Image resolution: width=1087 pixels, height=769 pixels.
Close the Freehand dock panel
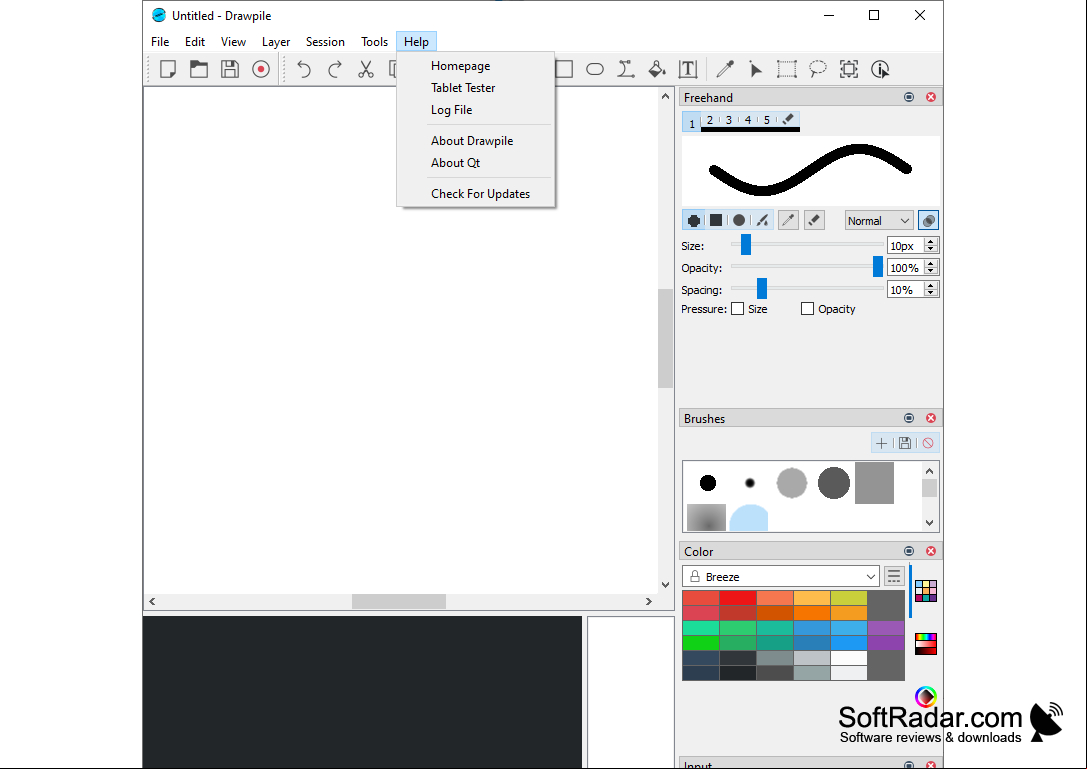pyautogui.click(x=931, y=97)
